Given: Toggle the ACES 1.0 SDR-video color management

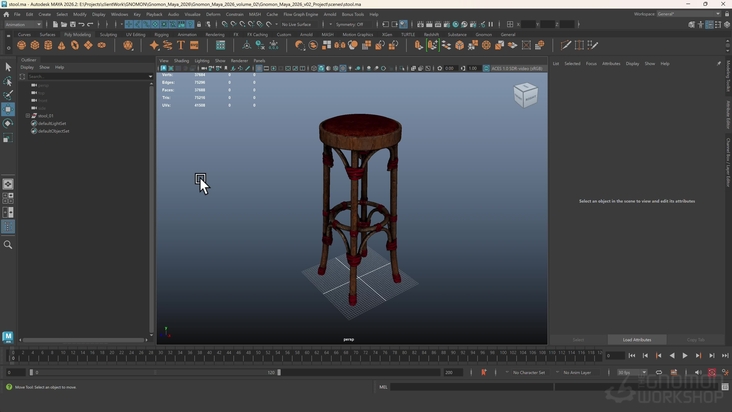Looking at the screenshot, I should 517,68.
